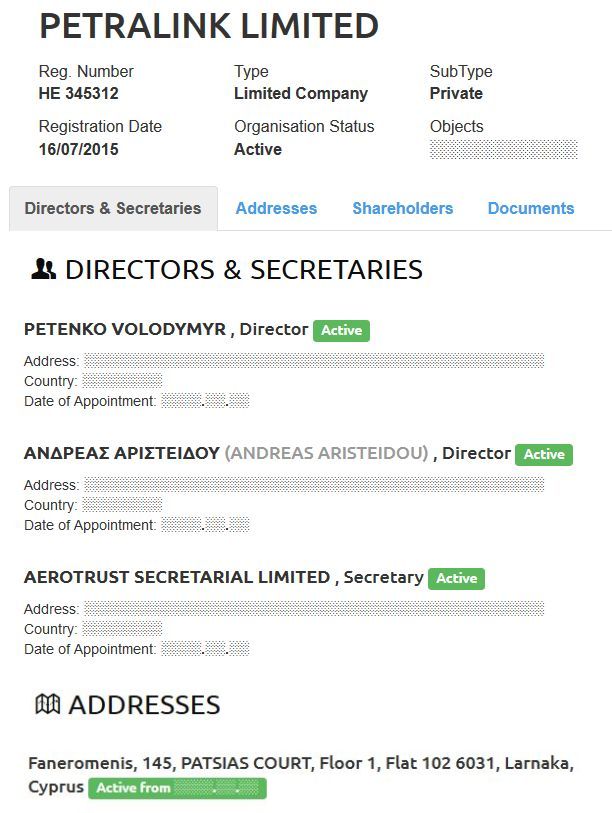Select the PETENKO VOLODYMYR director name
This screenshot has width=612, height=813.
click(x=125, y=329)
